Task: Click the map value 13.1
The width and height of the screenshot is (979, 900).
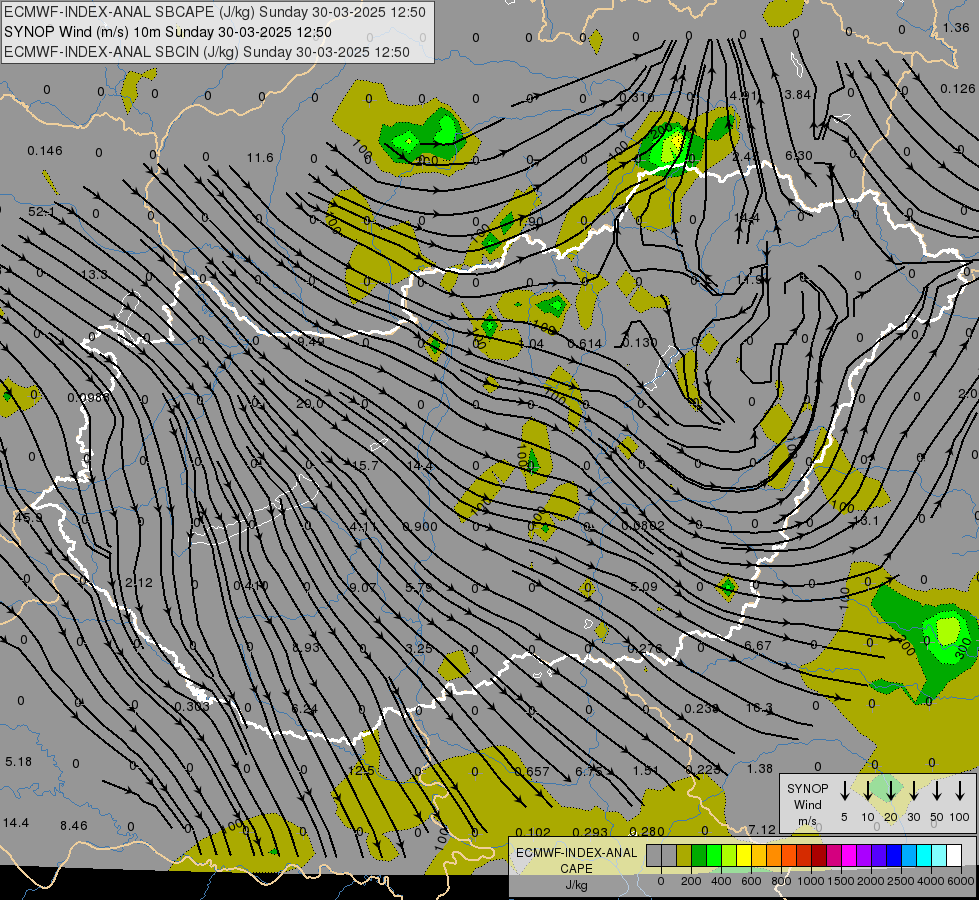Action: pos(865,520)
